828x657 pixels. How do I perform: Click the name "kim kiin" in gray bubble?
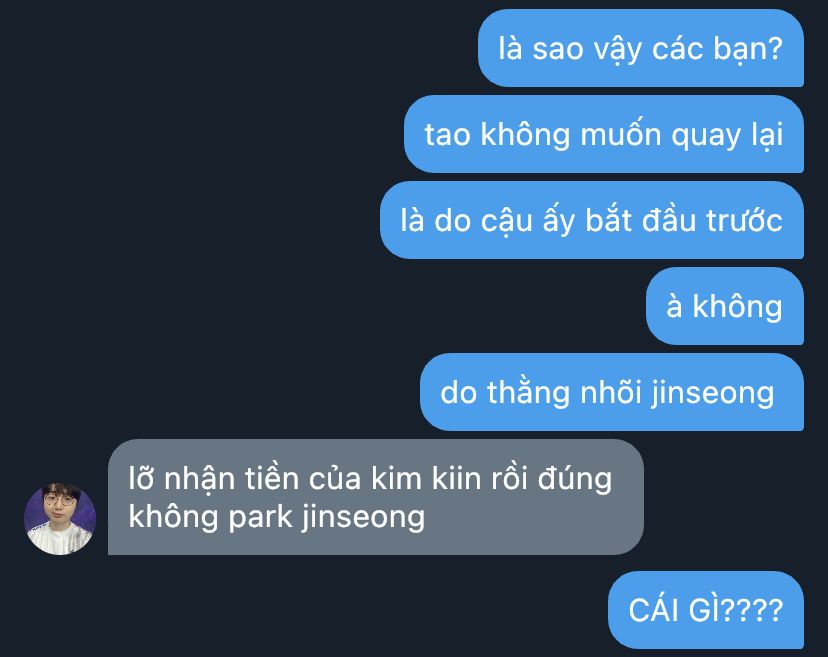pyautogui.click(x=426, y=478)
